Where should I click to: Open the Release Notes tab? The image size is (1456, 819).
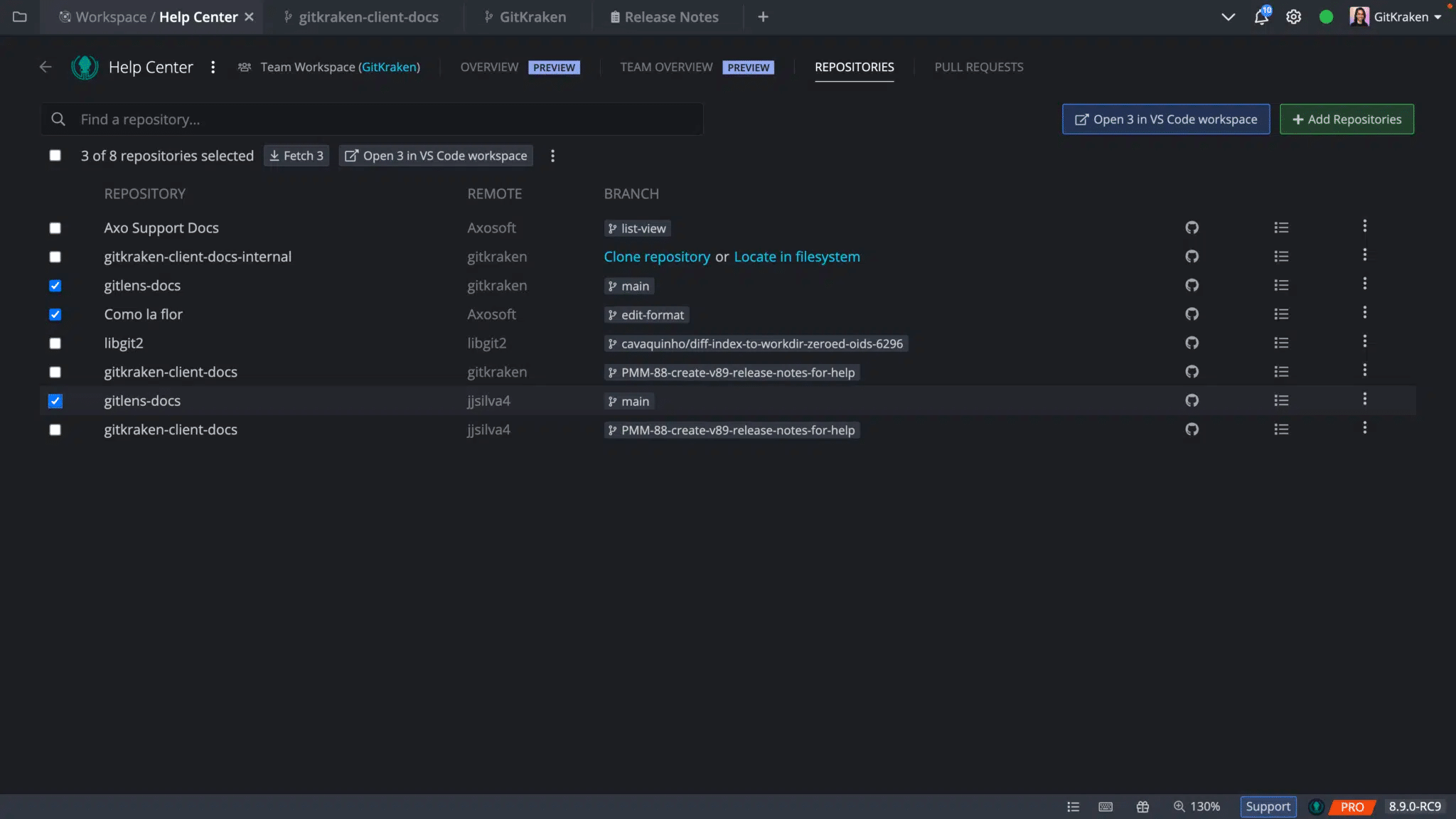tap(664, 16)
